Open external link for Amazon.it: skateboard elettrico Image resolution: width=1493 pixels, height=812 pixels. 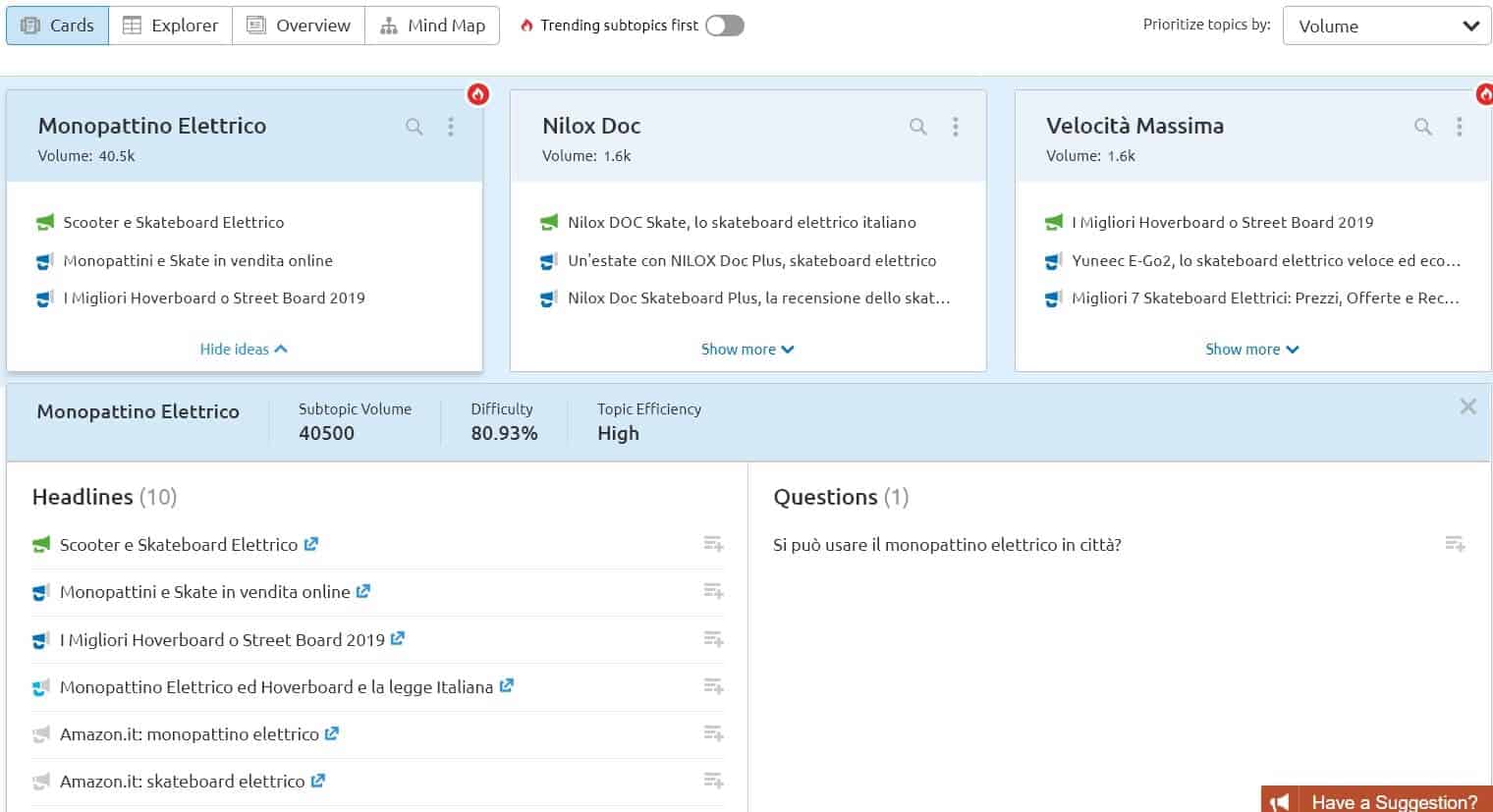318,781
